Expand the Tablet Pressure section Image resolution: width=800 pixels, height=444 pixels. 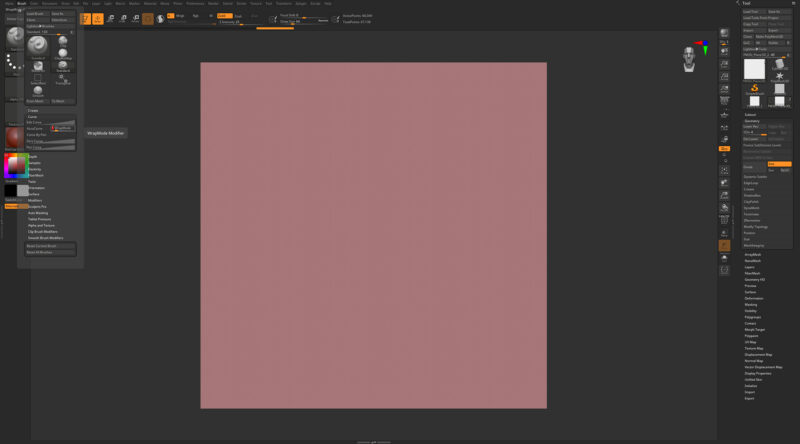[x=39, y=219]
